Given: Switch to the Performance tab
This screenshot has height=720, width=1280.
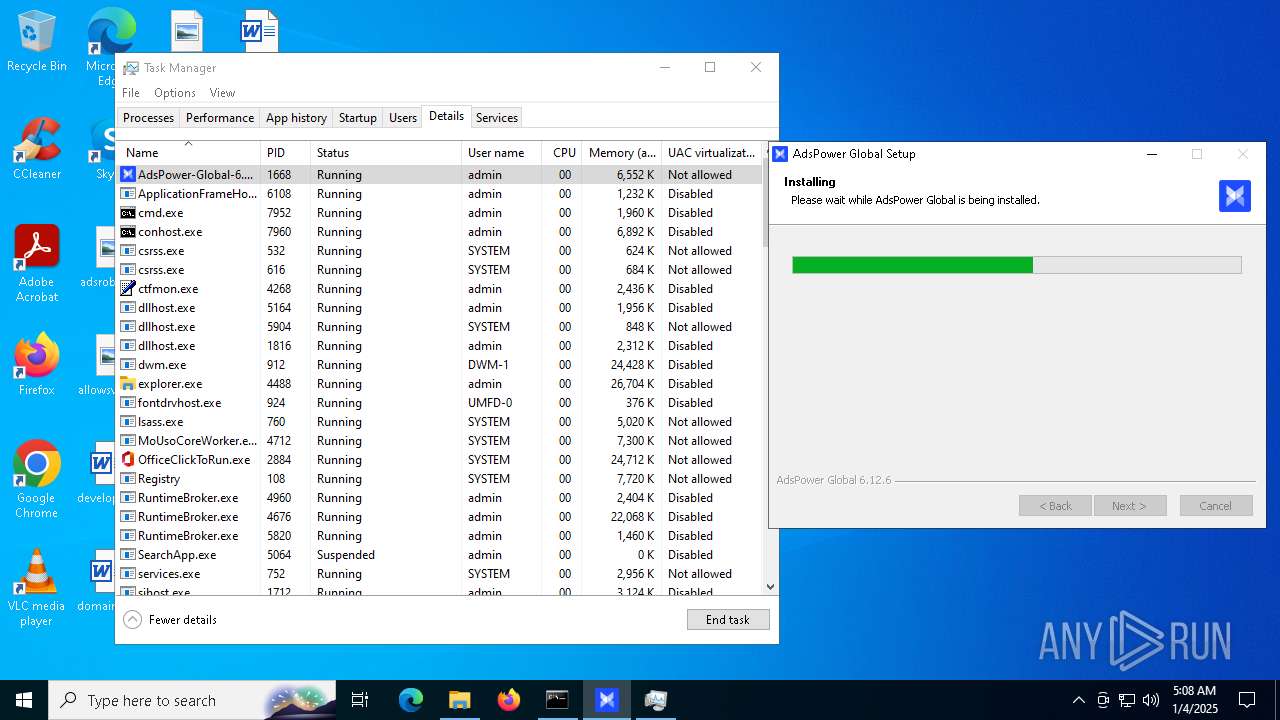Looking at the screenshot, I should [x=220, y=118].
